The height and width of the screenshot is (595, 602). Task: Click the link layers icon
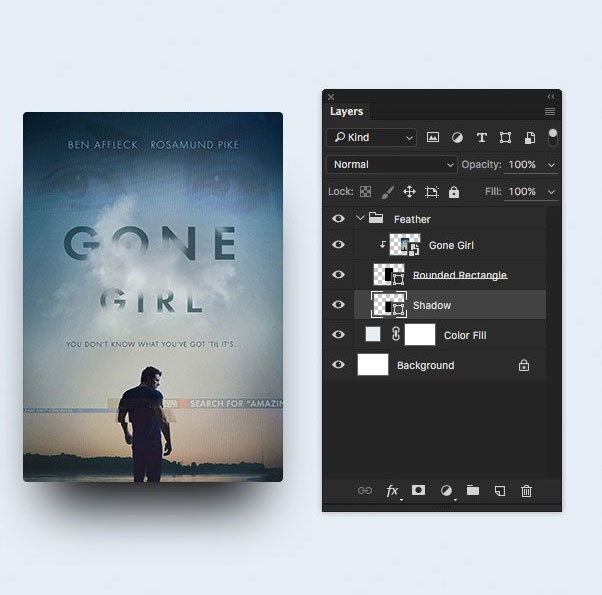(365, 491)
